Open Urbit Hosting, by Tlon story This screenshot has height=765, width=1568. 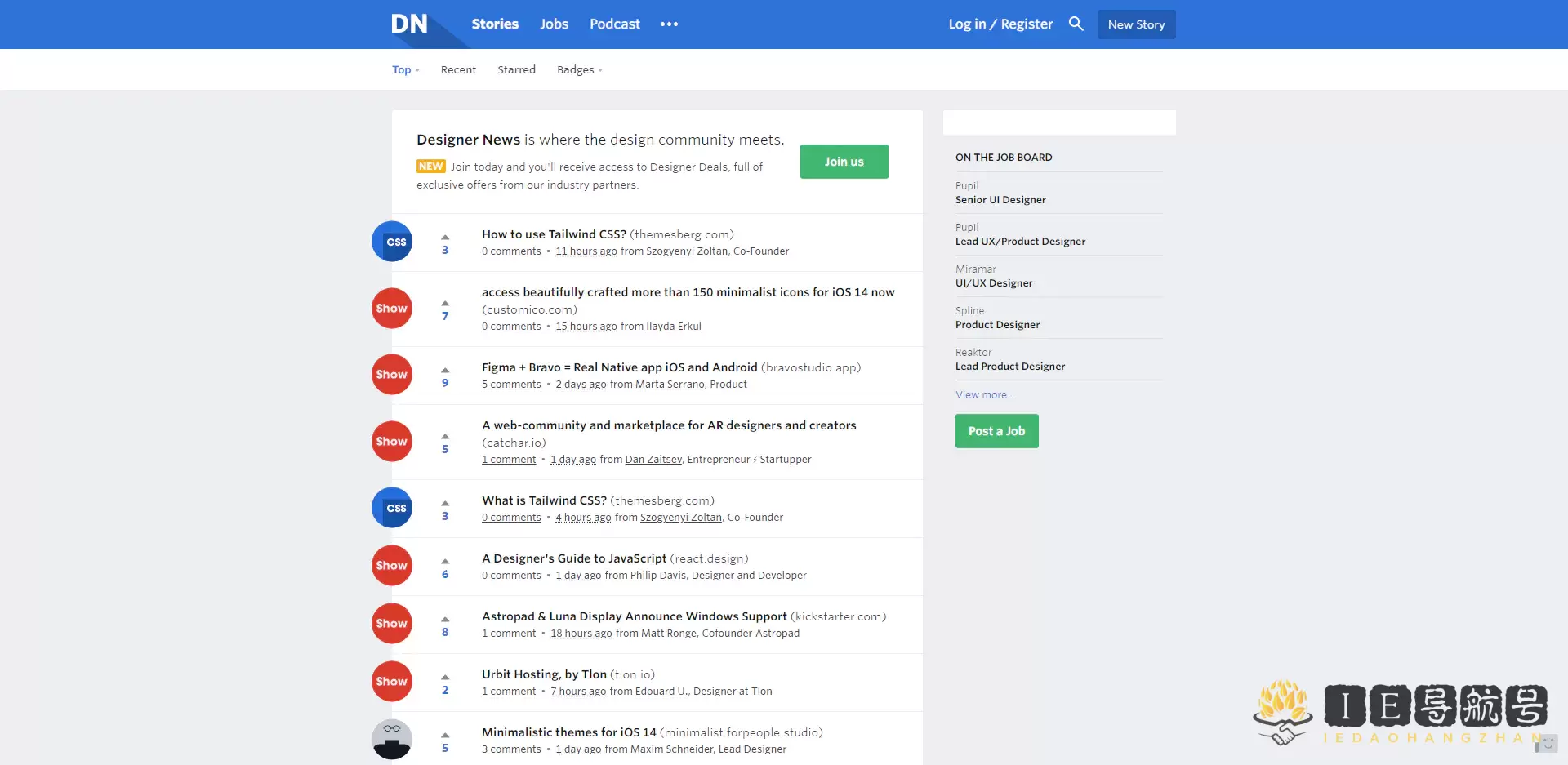[544, 674]
